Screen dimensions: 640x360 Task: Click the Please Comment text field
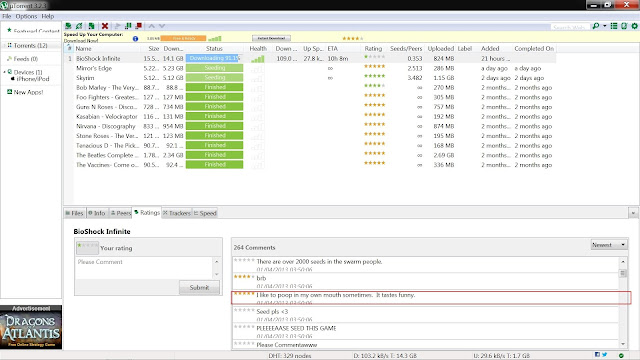(144, 267)
